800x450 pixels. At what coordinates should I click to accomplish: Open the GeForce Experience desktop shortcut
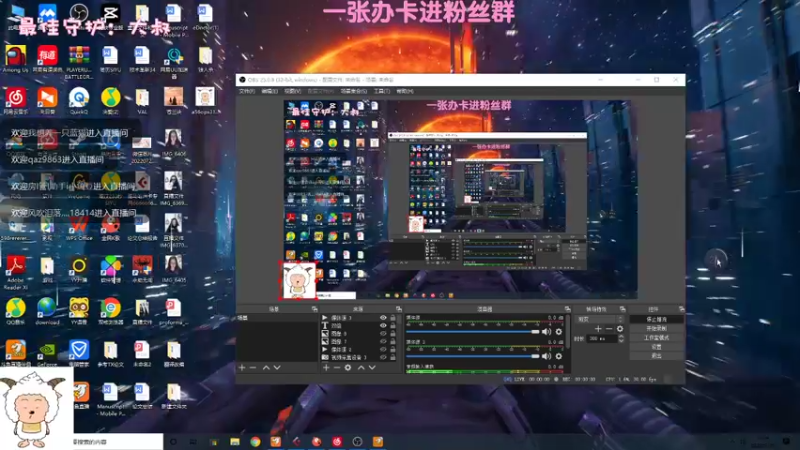47,351
